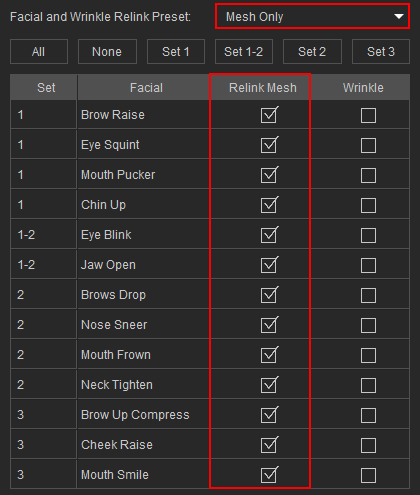Choose the Set 3 button
This screenshot has height=495, width=420.
[381, 52]
